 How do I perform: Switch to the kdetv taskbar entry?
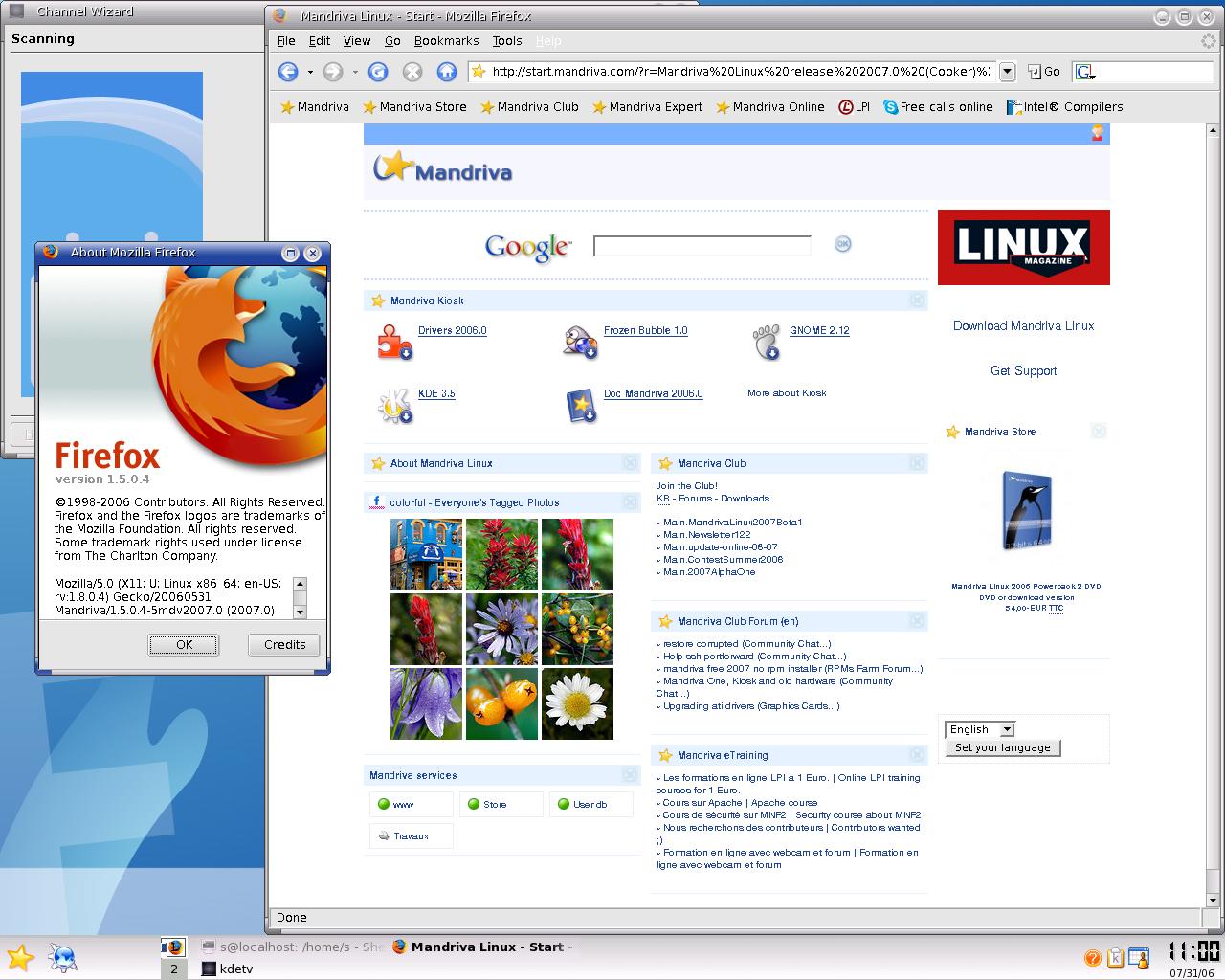coord(227,969)
